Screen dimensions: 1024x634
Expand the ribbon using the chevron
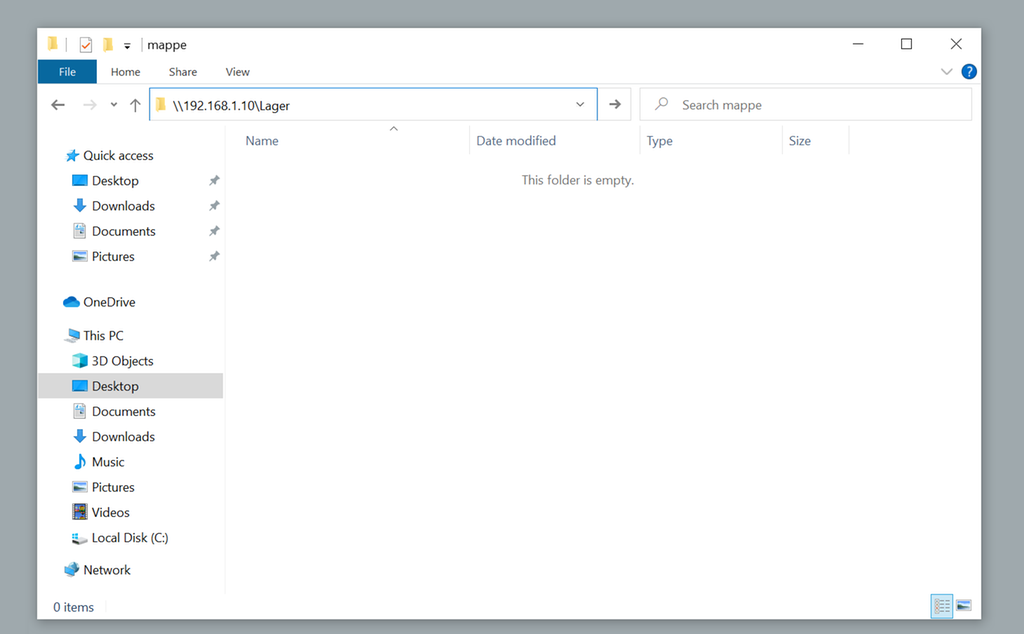947,72
